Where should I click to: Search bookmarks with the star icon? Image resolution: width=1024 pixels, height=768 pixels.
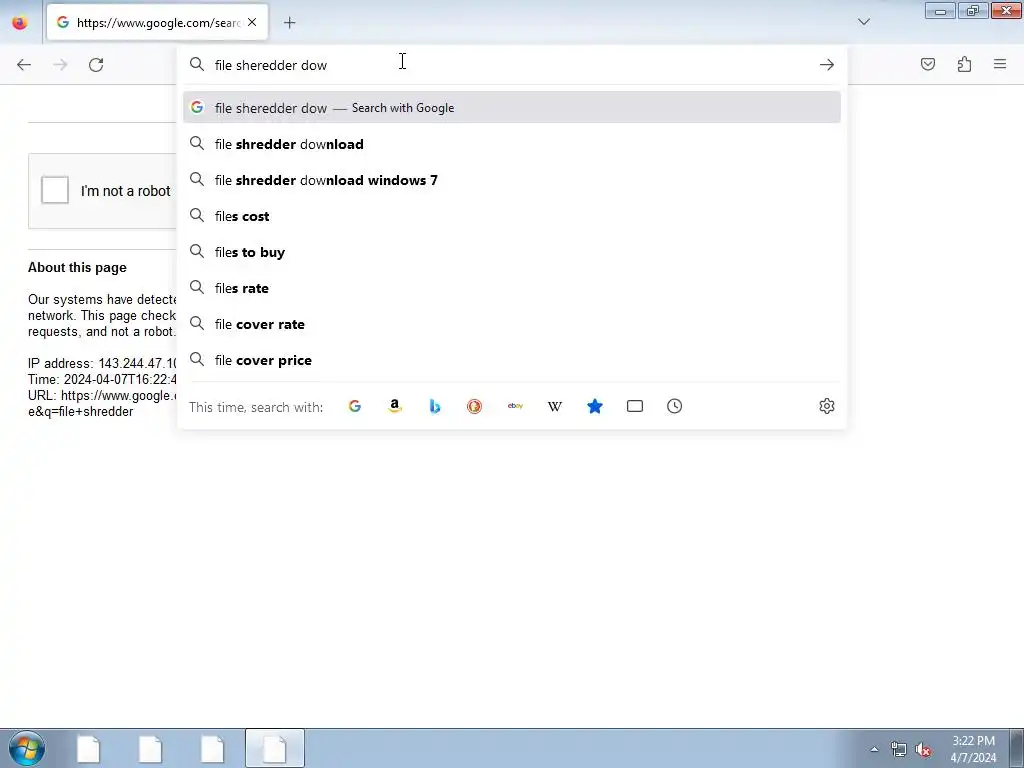coord(594,406)
